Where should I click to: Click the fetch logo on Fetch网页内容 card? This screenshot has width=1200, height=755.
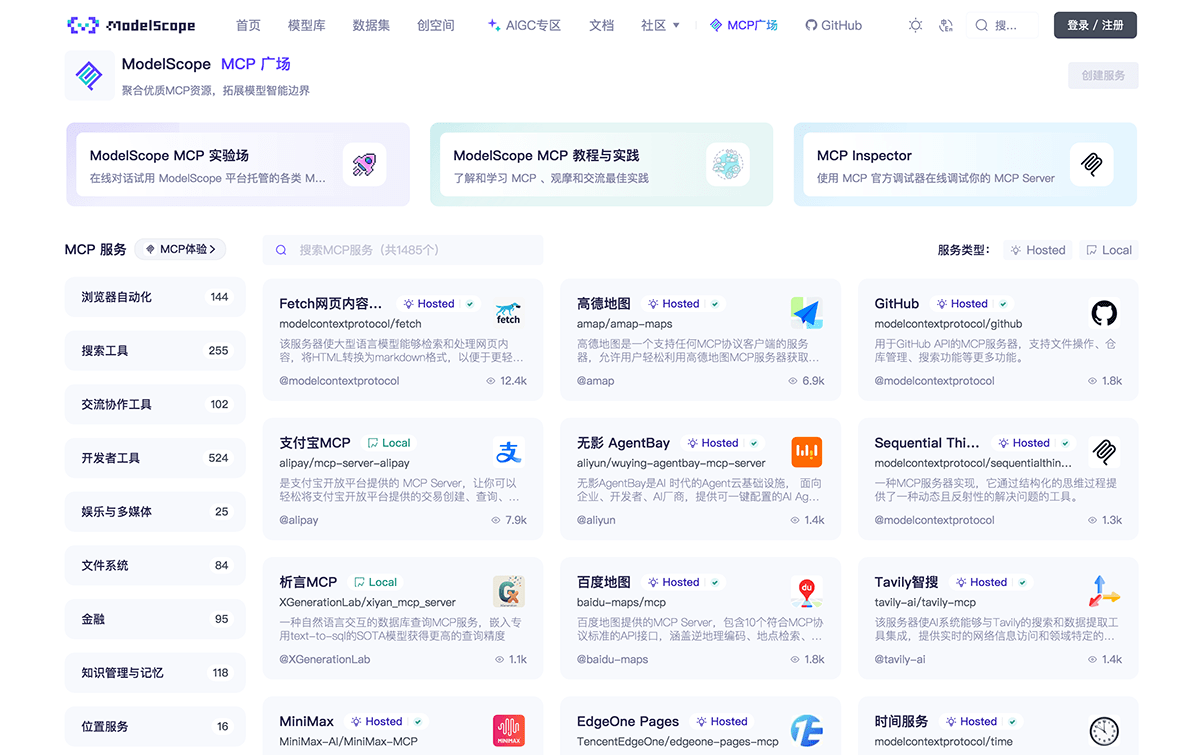(508, 313)
